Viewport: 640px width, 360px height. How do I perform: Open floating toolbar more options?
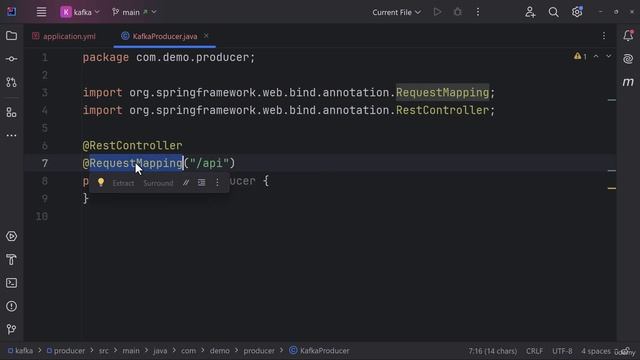tap(217, 182)
